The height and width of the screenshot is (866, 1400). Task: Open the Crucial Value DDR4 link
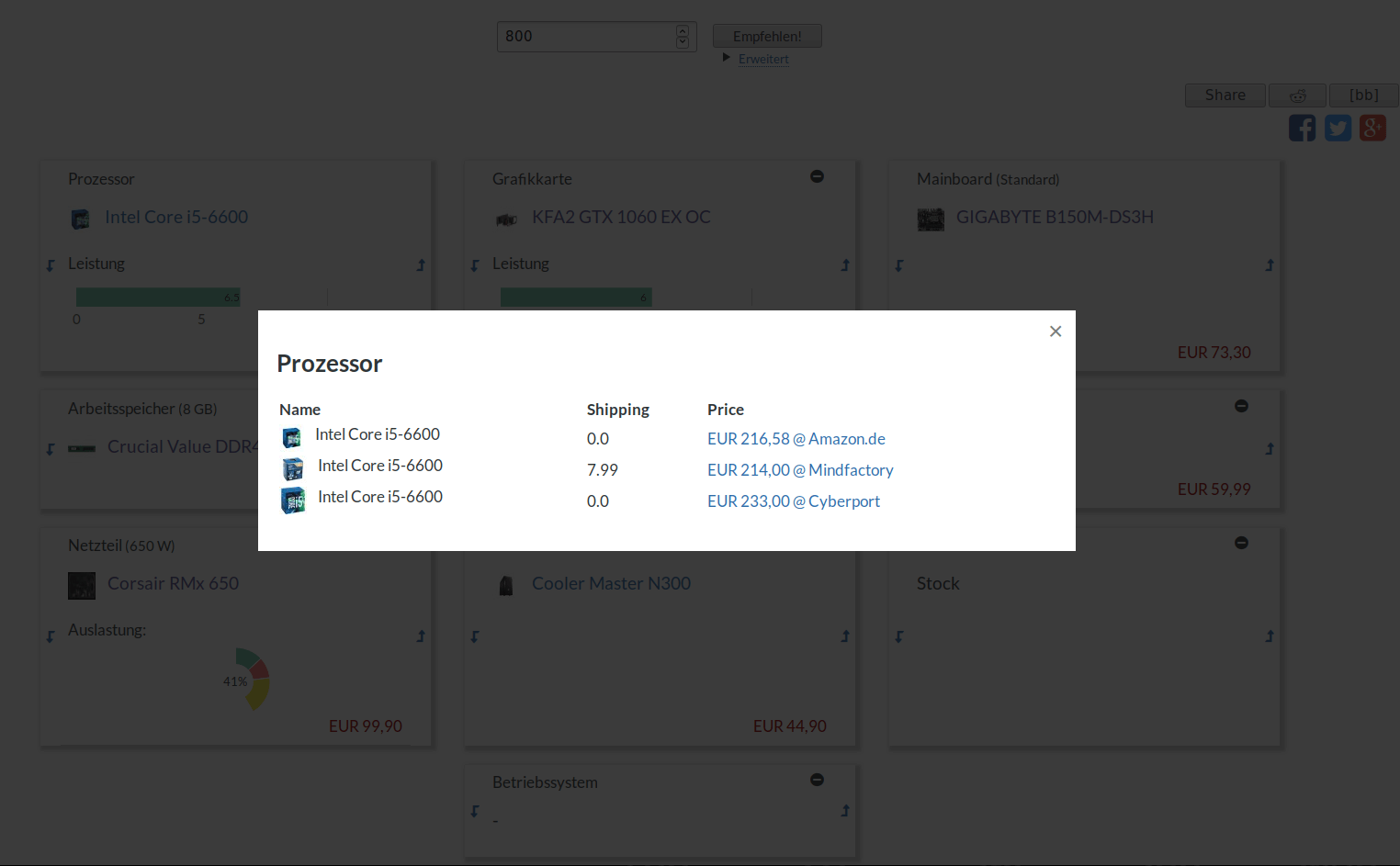[x=184, y=447]
